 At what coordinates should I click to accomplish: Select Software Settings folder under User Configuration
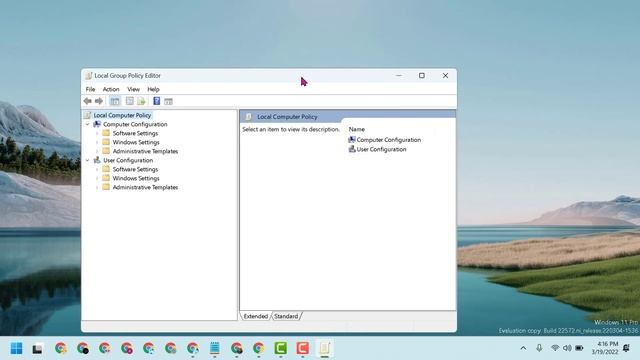135,169
